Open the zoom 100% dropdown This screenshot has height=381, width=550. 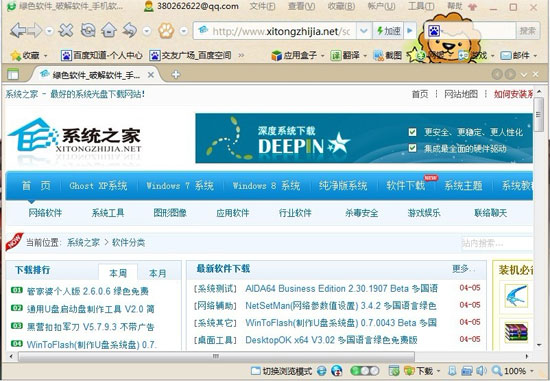click(x=532, y=371)
